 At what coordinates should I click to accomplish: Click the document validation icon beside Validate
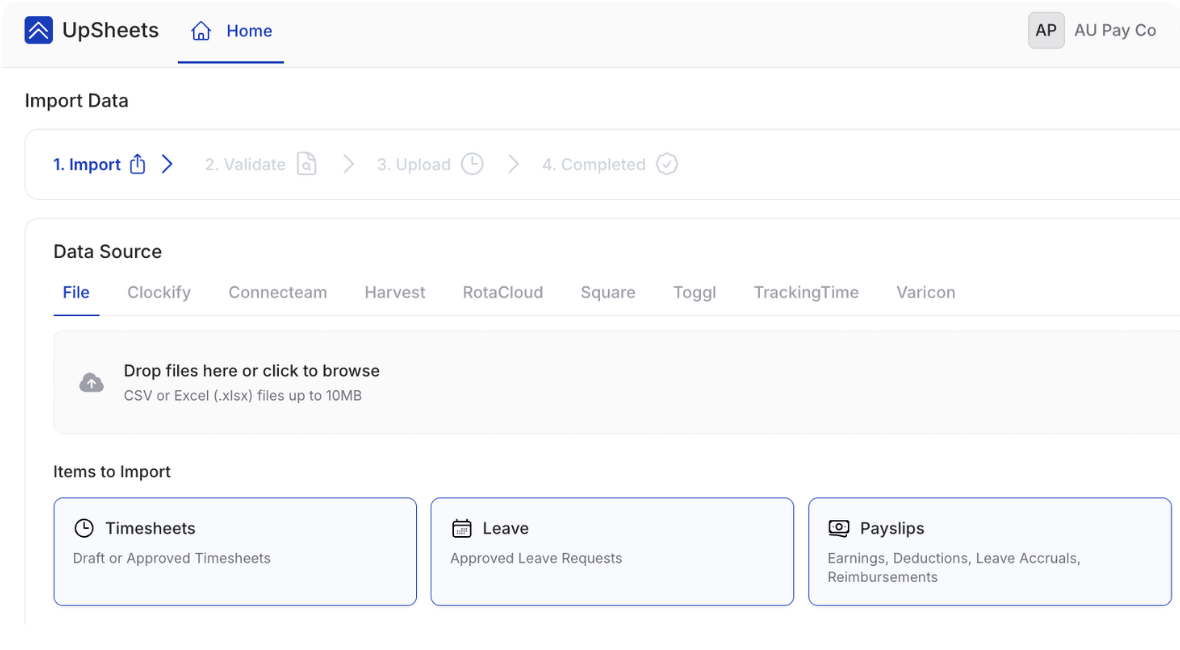305,163
